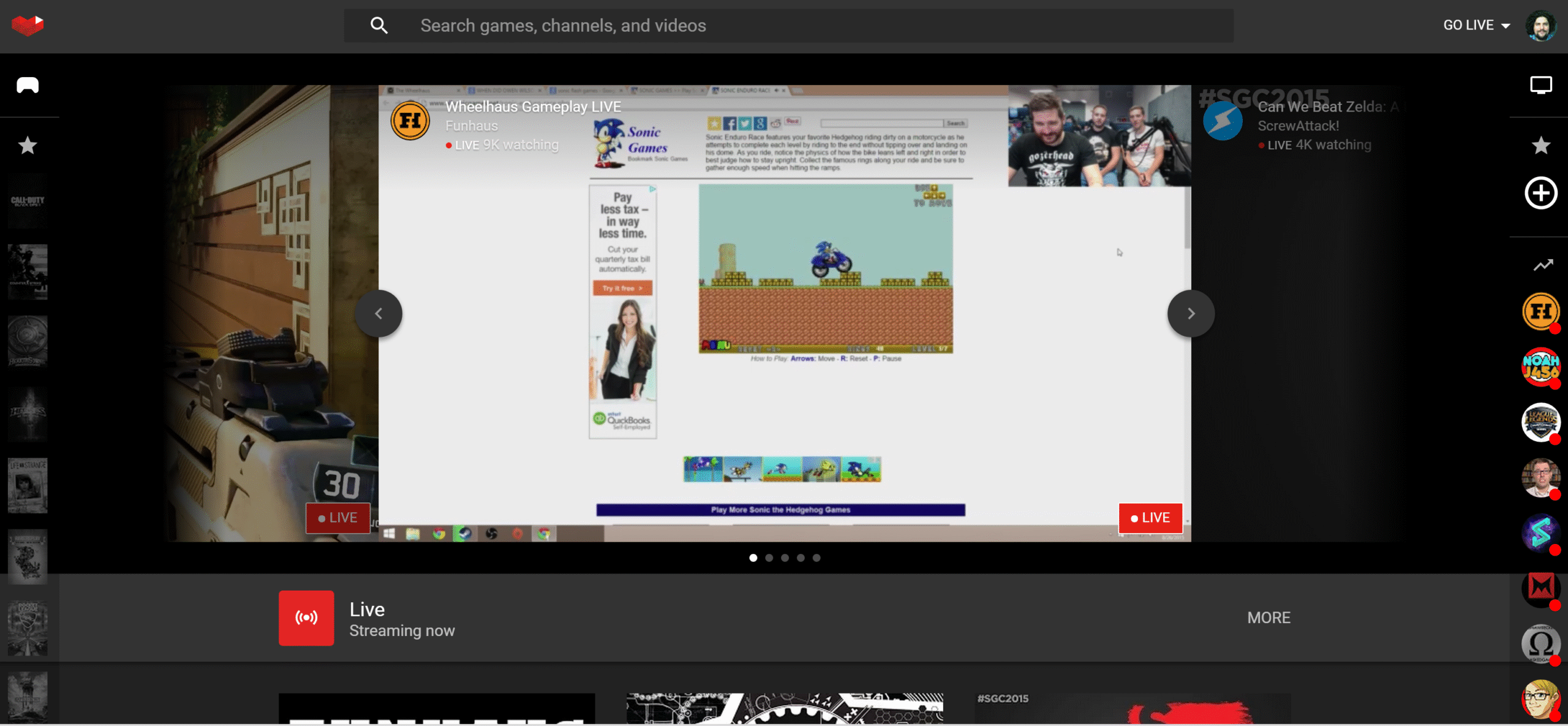Open the Omega channel icon
The image size is (1568, 726).
point(1541,643)
